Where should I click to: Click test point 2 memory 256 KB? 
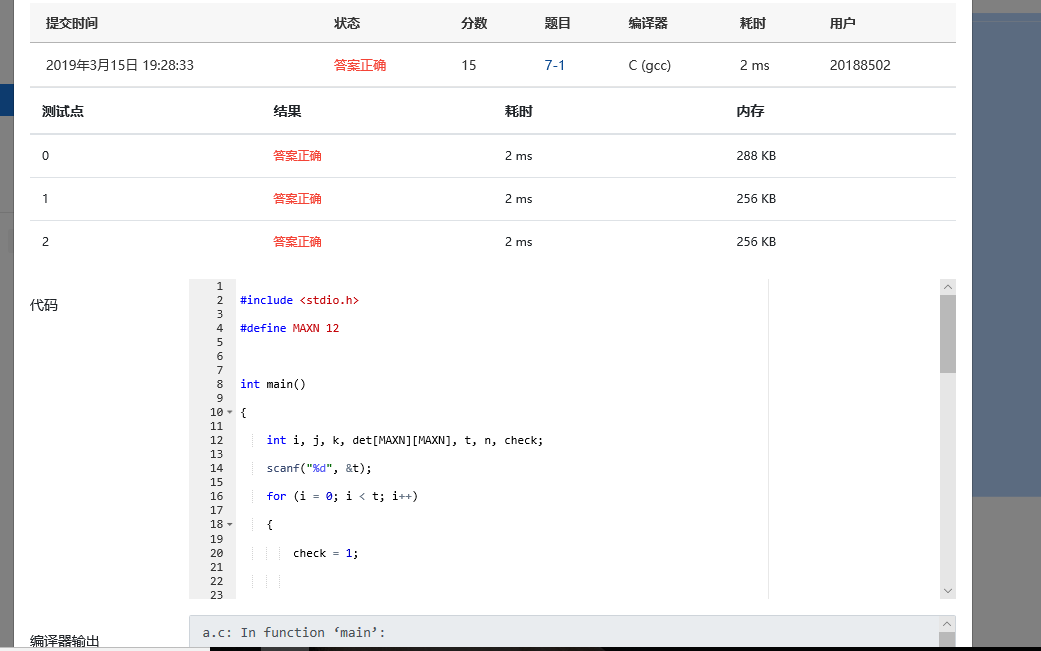(756, 242)
